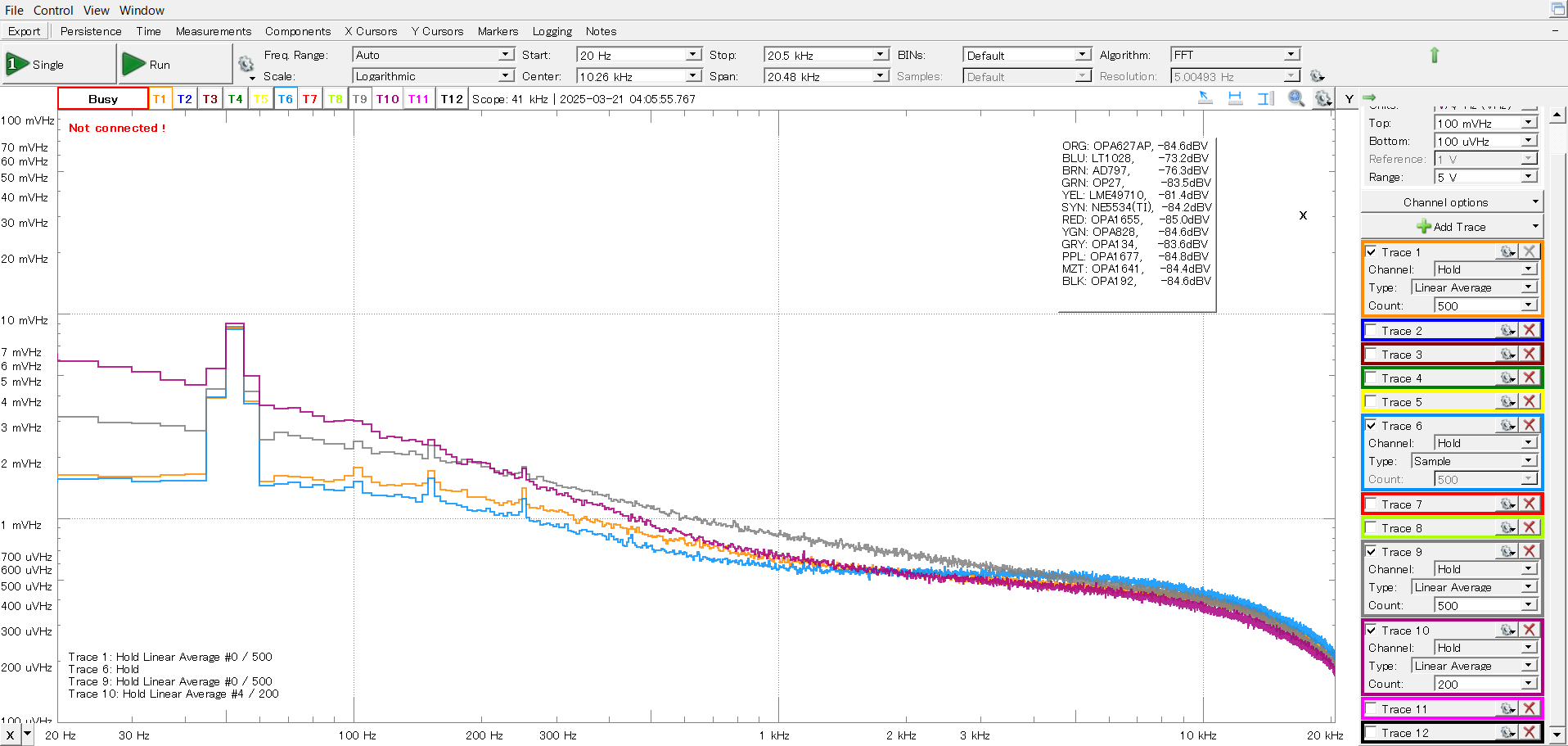
Task: Open Trace 1 settings gear
Action: pos(1507,251)
